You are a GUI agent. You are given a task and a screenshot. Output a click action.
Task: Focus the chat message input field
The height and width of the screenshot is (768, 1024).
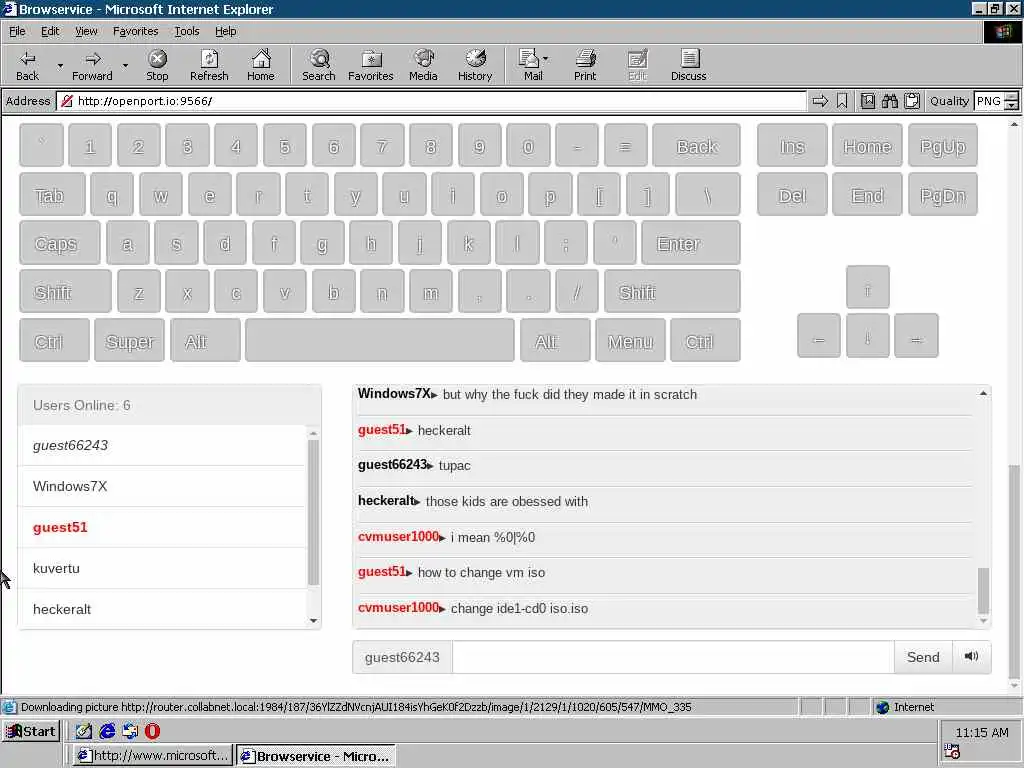pyautogui.click(x=673, y=656)
